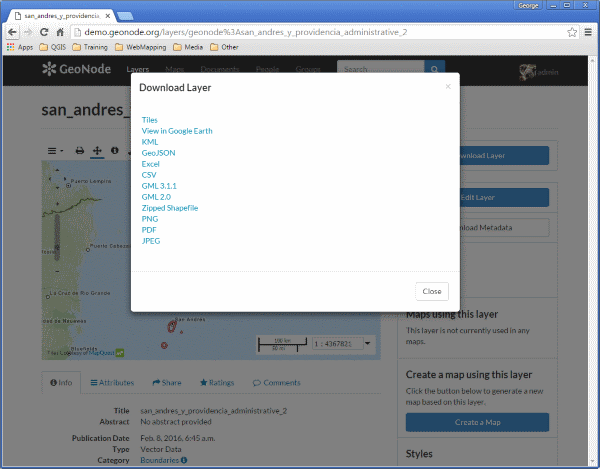600x469 pixels.
Task: Select View in Google Earth link
Action: (x=177, y=131)
